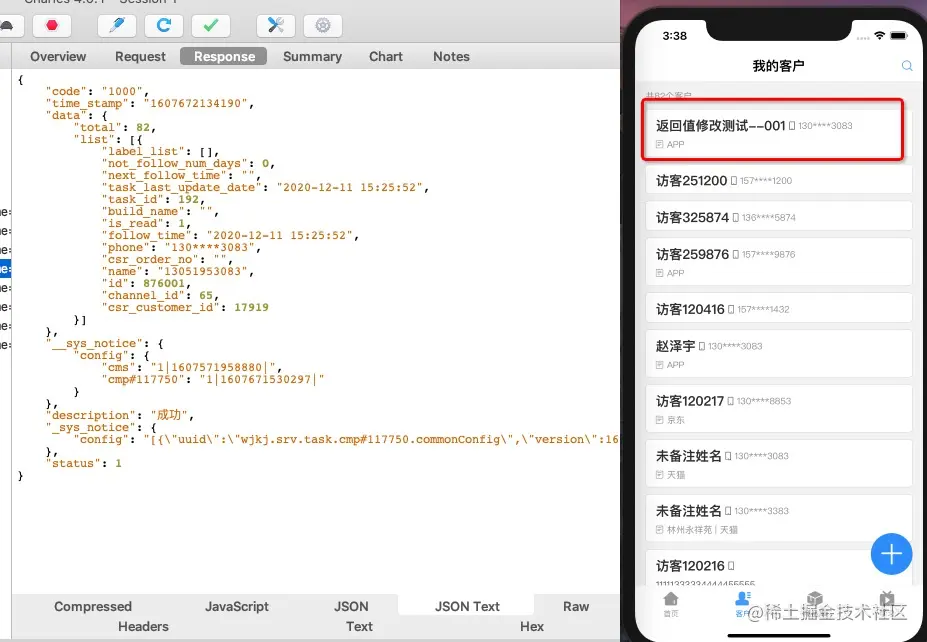Click the "phone": "130****3083" line

click(180, 248)
